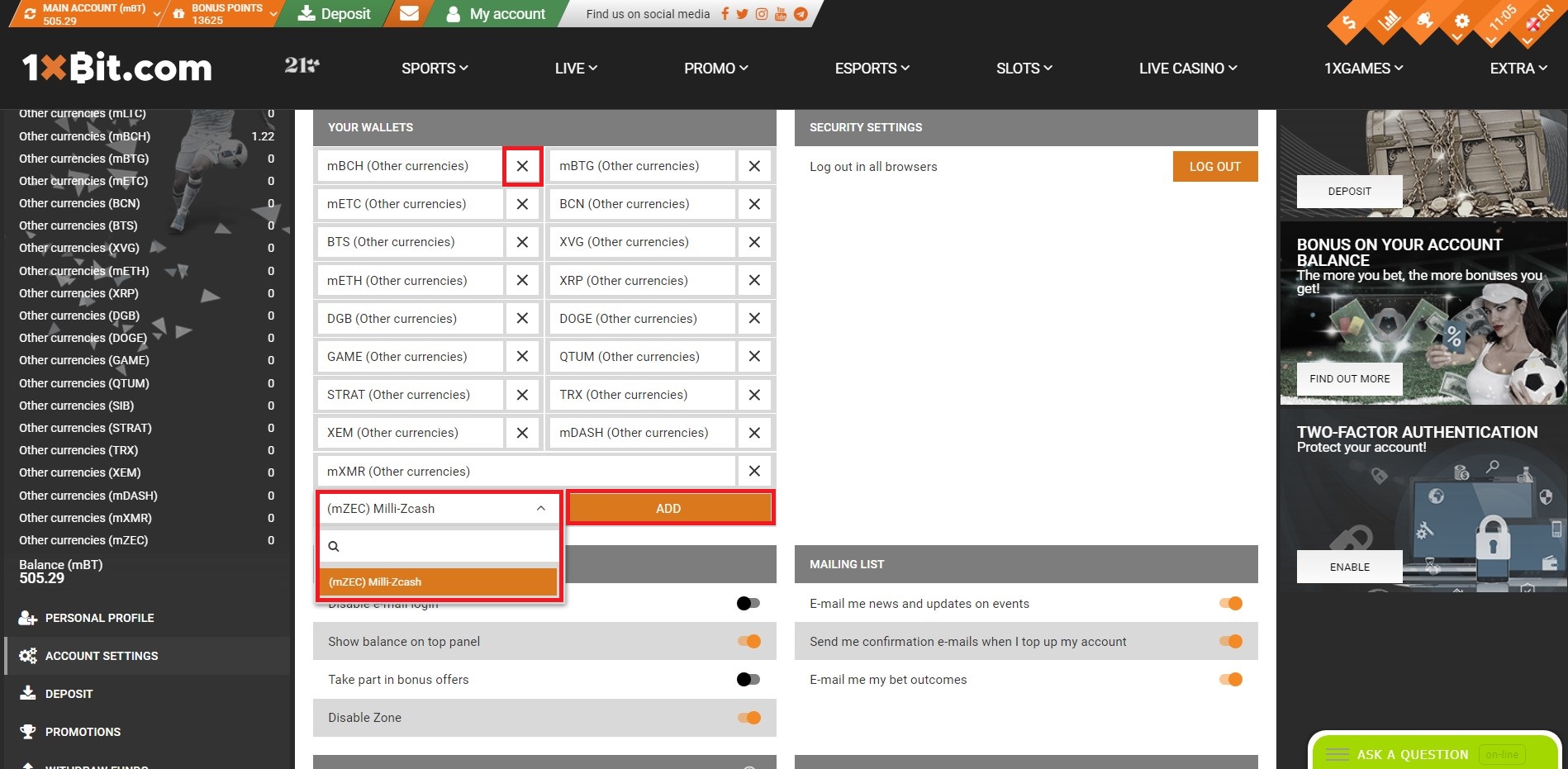
Task: Expand the Bonus Points dropdown
Action: coord(273,14)
